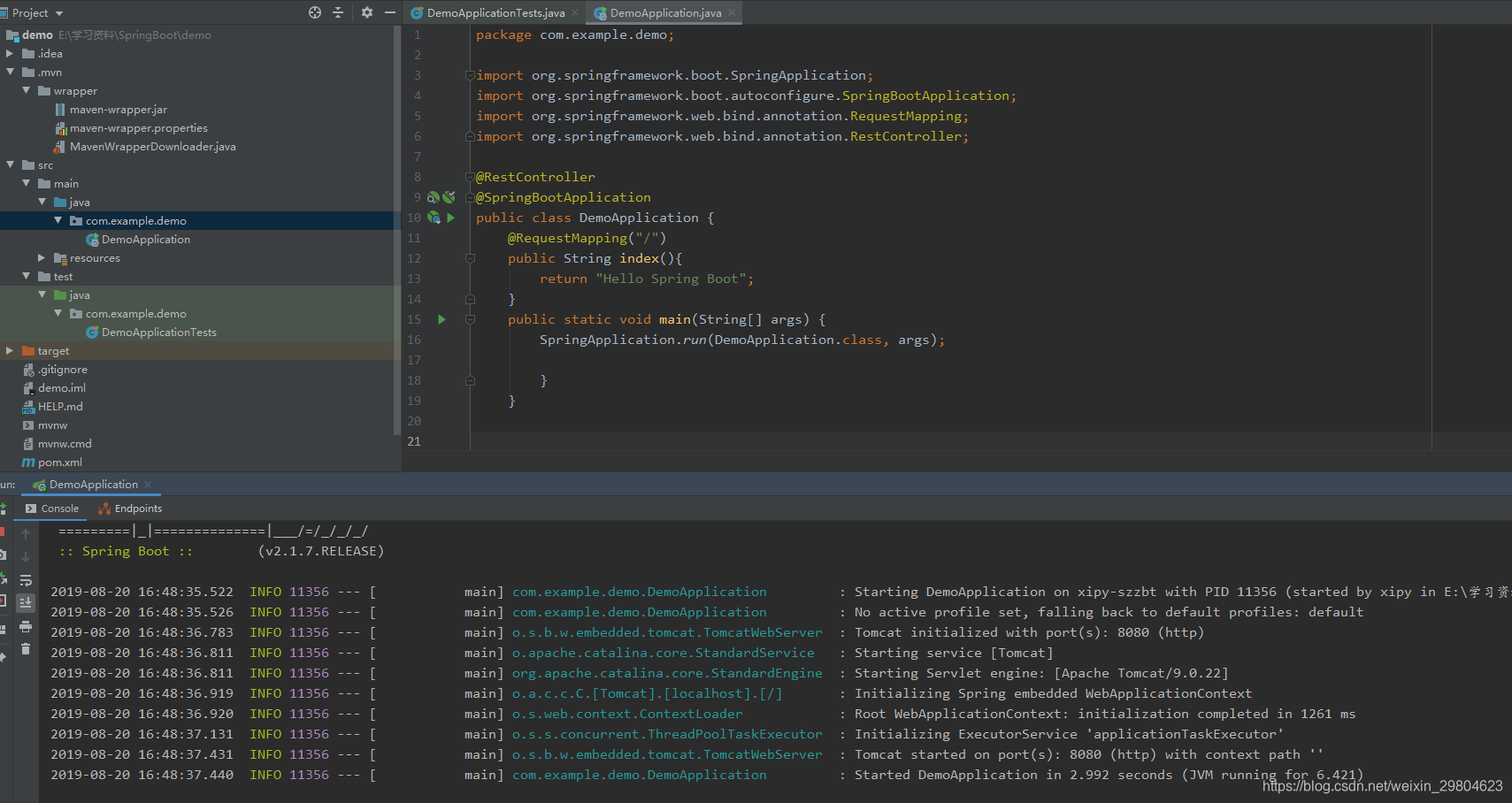Hide the Project tool window
This screenshot has height=803, width=1512.
pos(390,12)
